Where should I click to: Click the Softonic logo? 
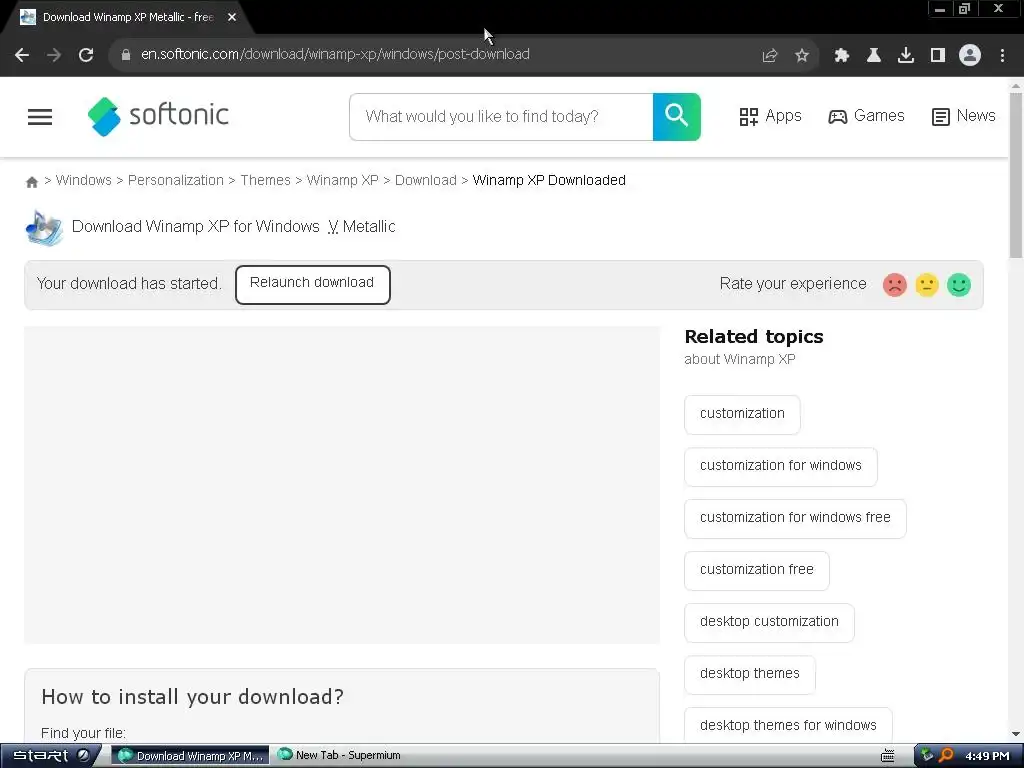pos(158,116)
